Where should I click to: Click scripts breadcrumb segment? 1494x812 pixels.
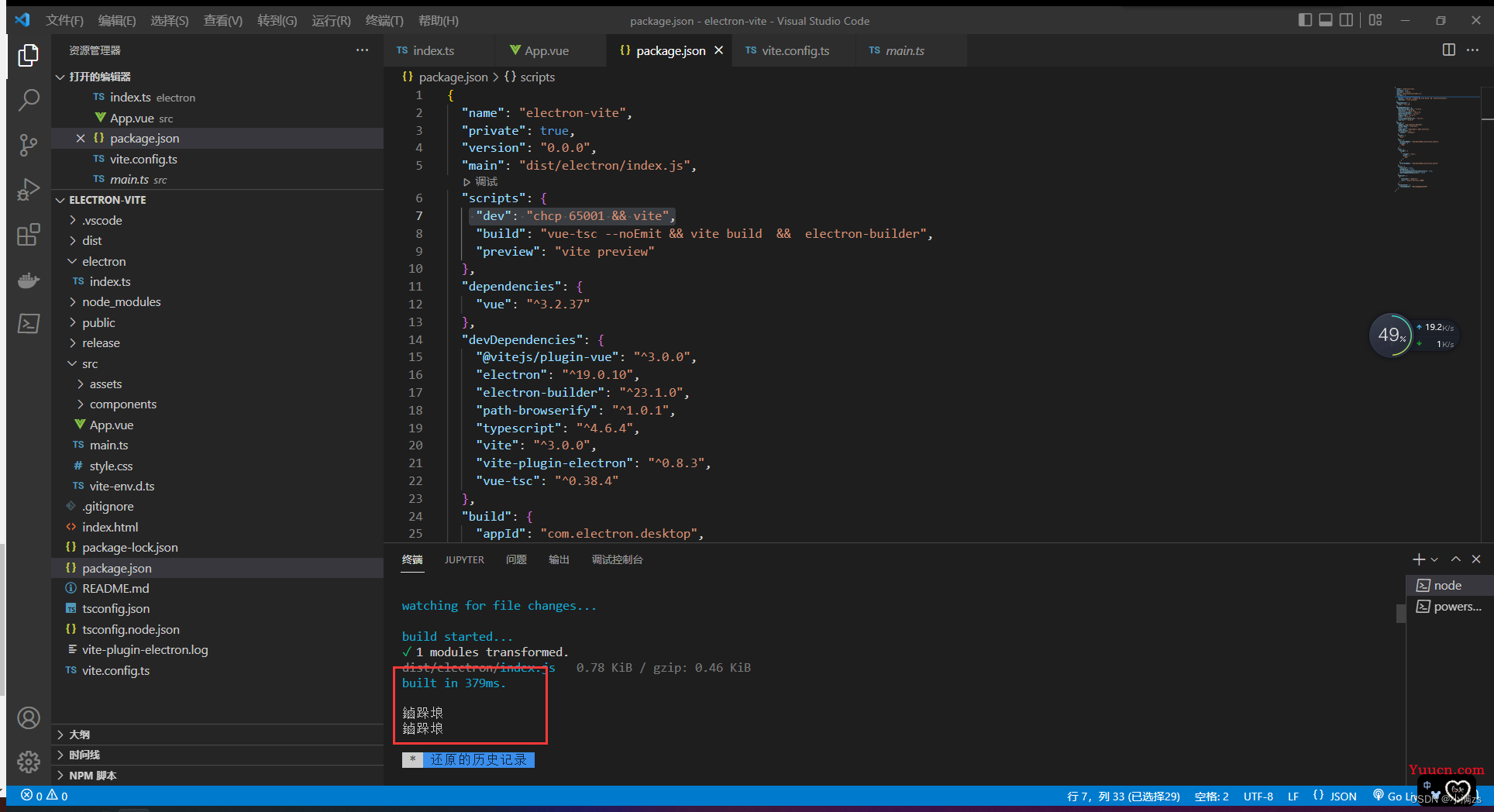(530, 77)
